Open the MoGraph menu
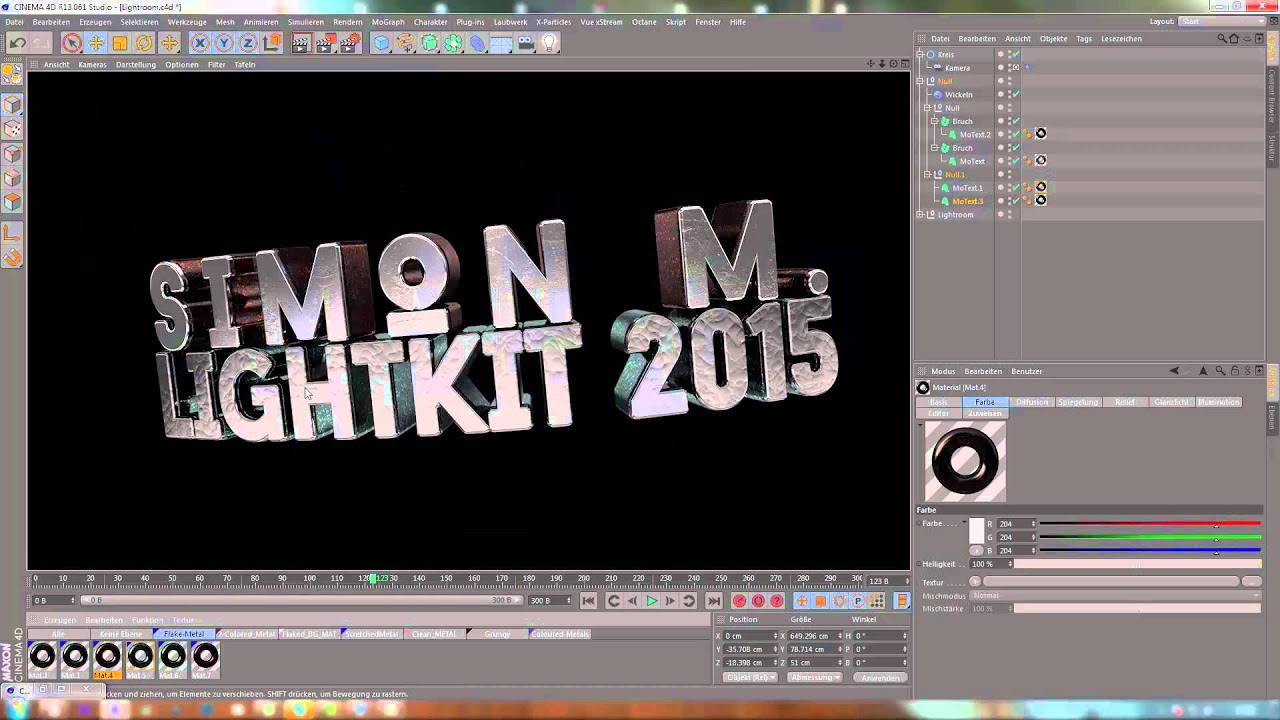The width and height of the screenshot is (1280, 720). (388, 22)
